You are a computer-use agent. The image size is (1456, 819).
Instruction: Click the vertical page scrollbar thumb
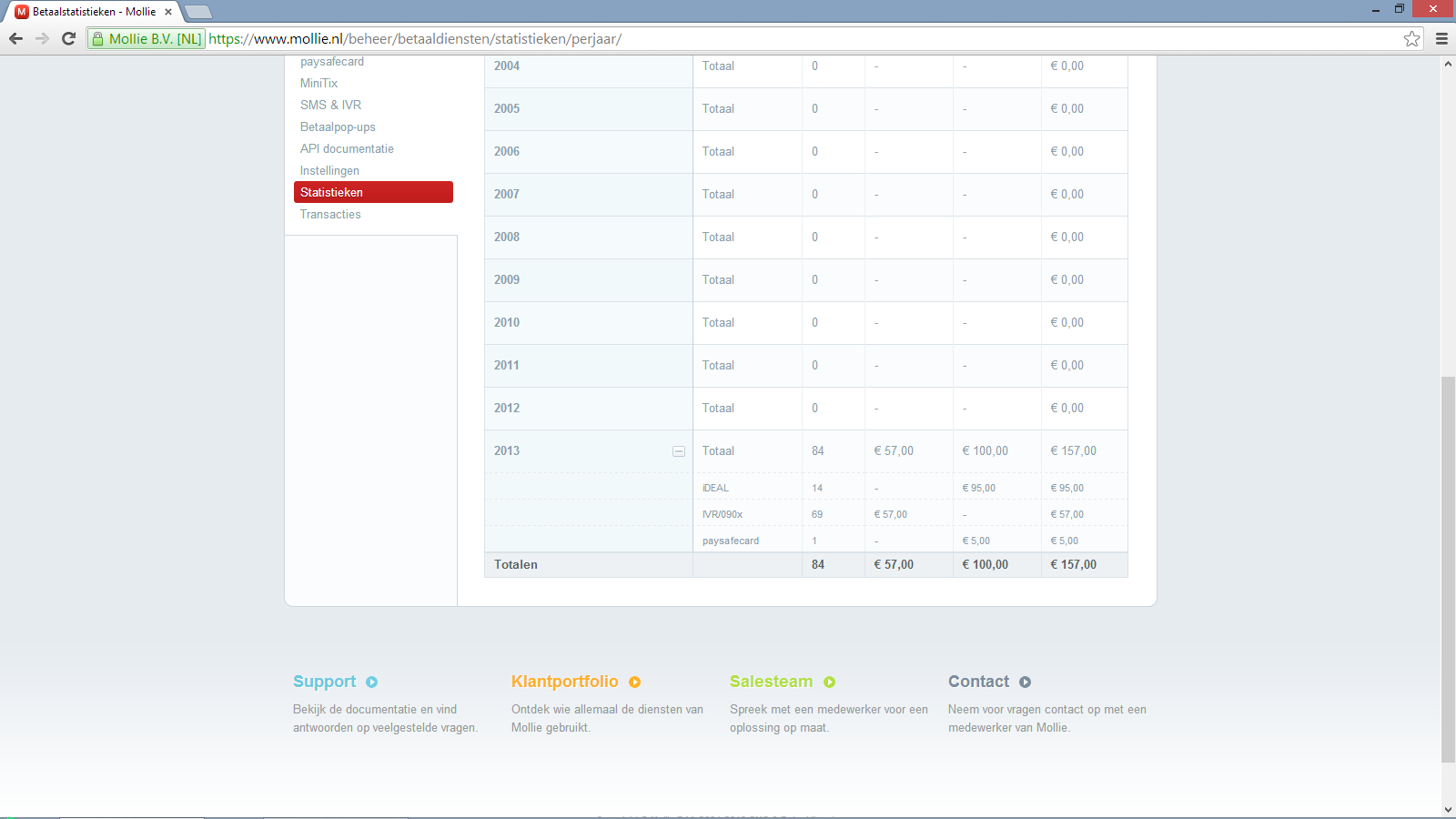1448,569
